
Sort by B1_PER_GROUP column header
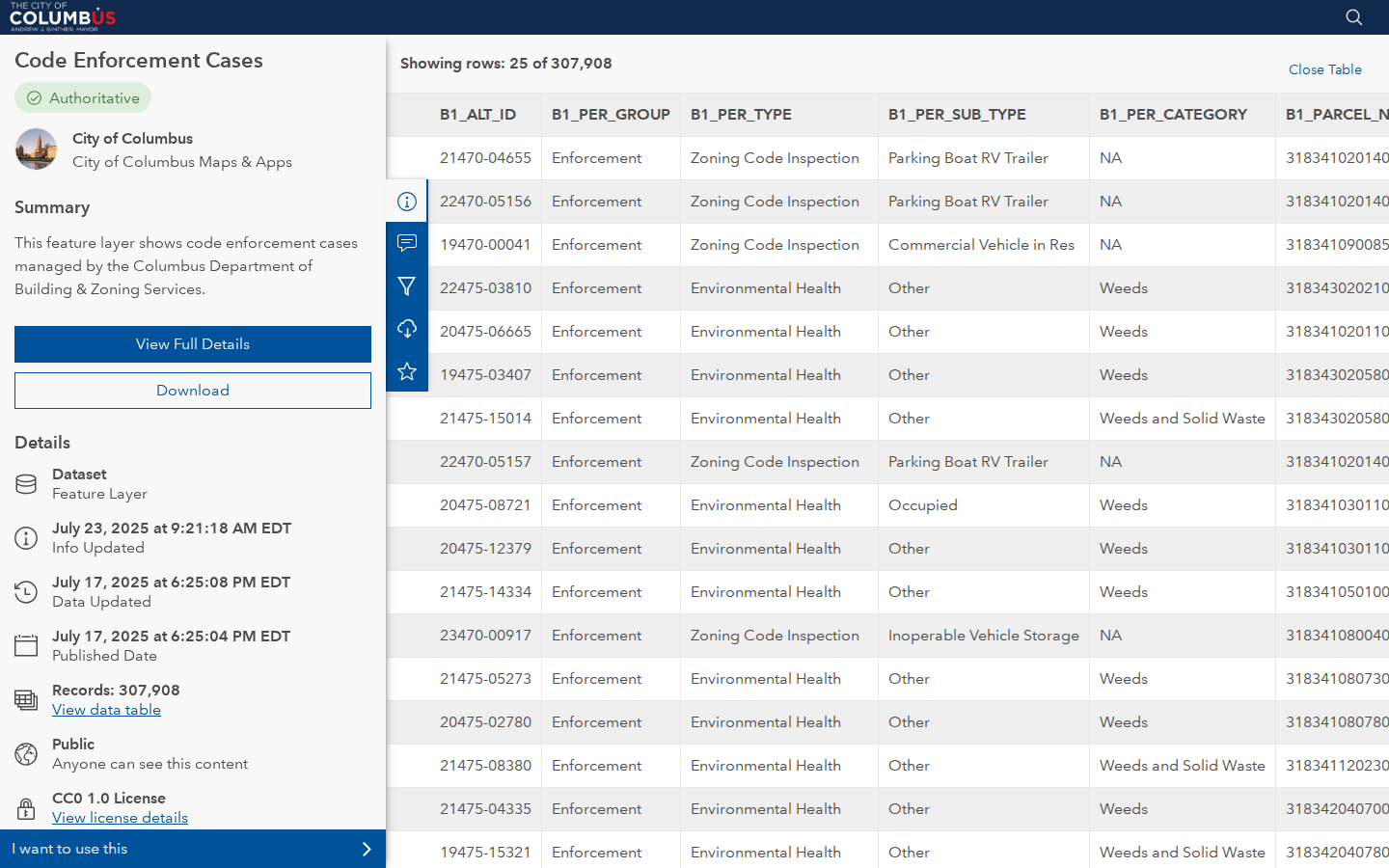611,115
